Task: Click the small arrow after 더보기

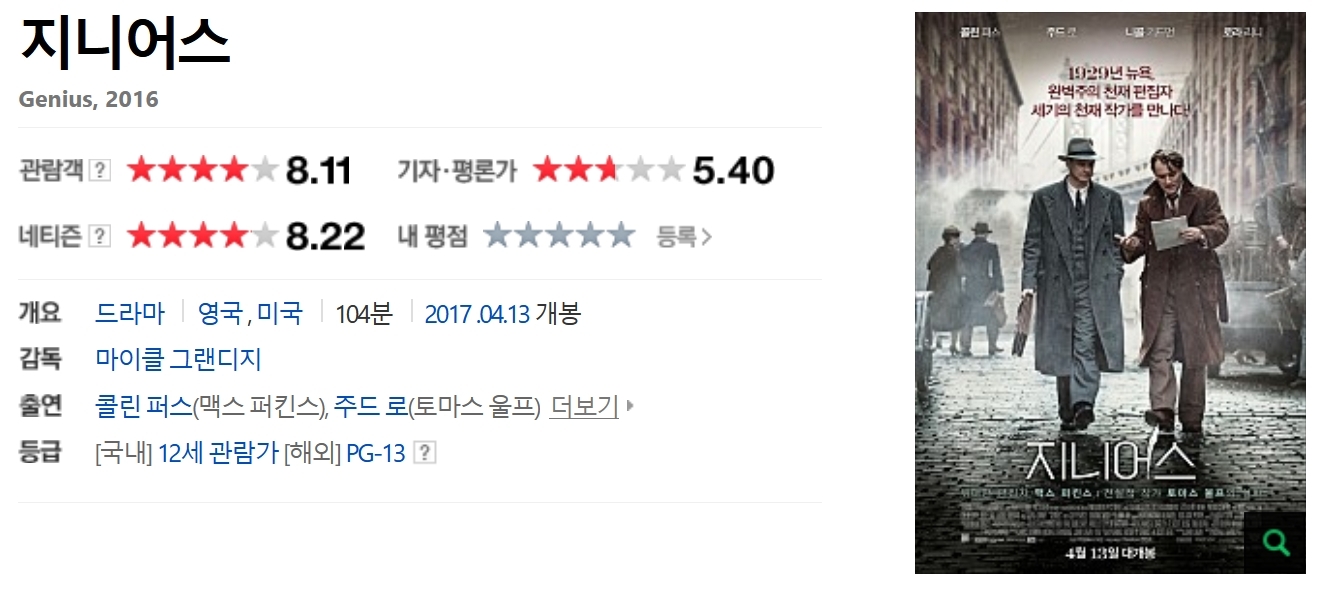Action: coord(630,407)
